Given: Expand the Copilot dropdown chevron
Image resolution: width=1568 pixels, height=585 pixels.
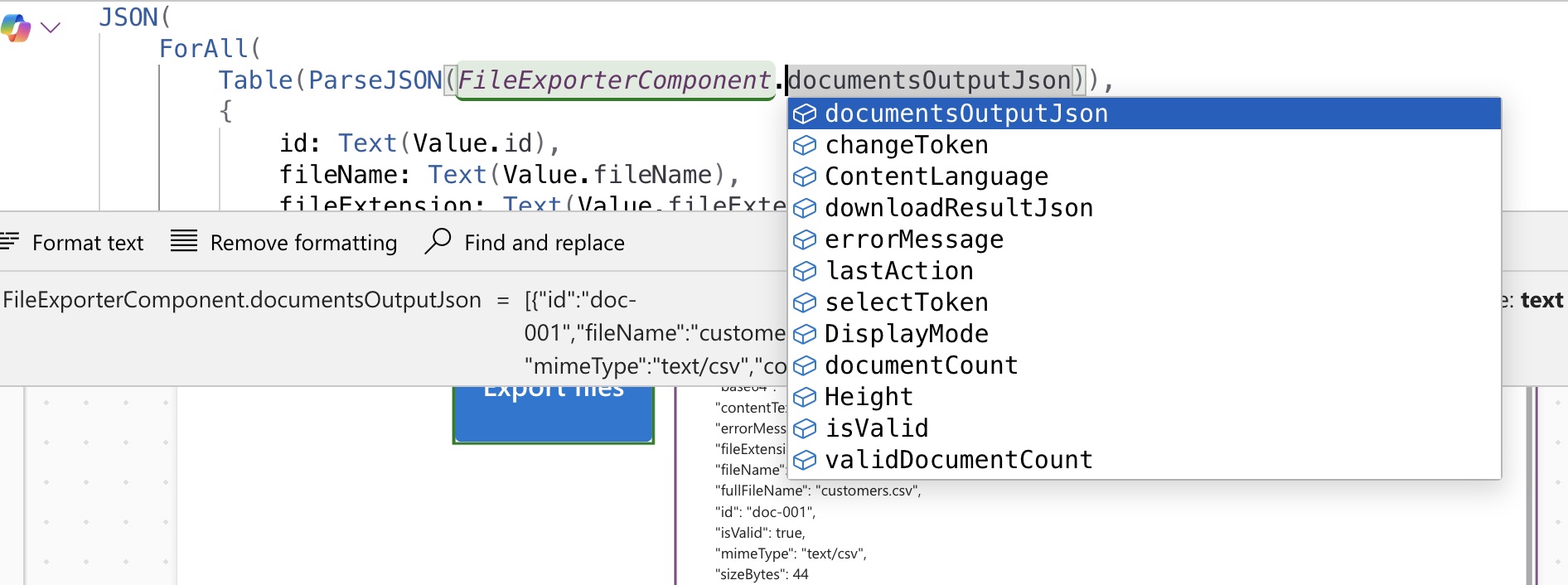Looking at the screenshot, I should tap(51, 28).
